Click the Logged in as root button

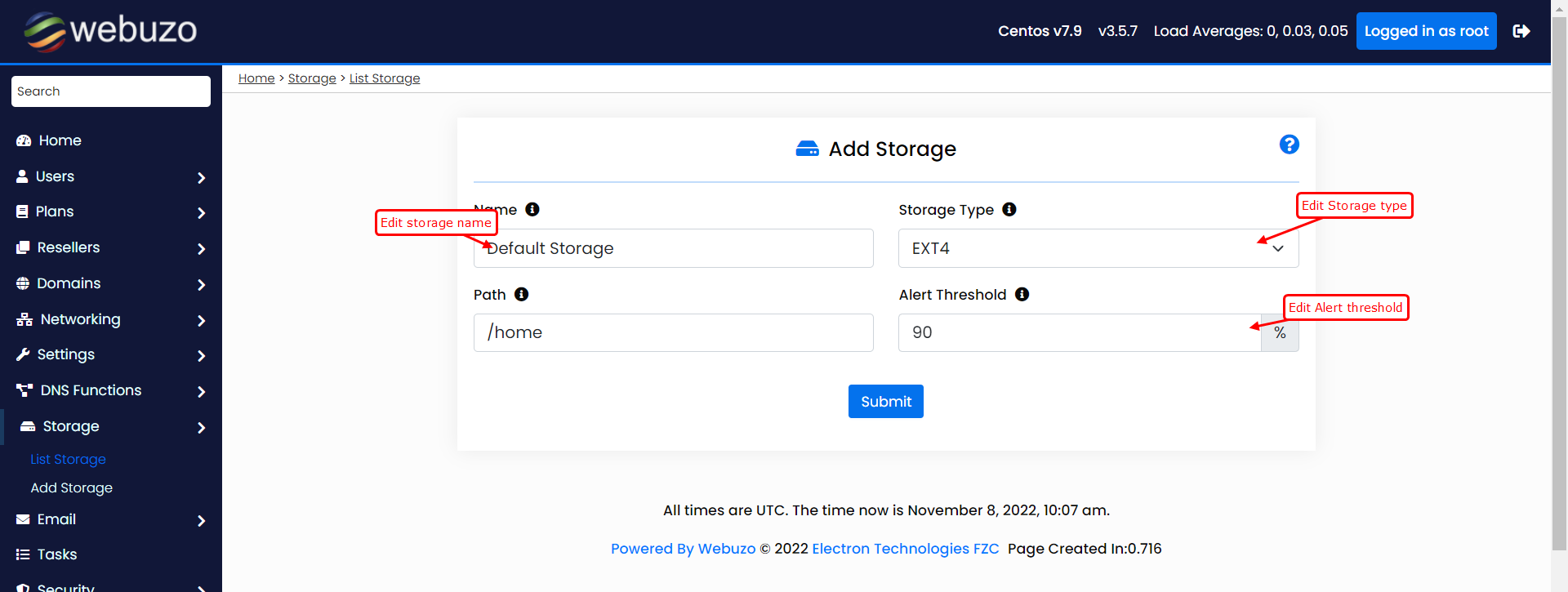[x=1426, y=31]
